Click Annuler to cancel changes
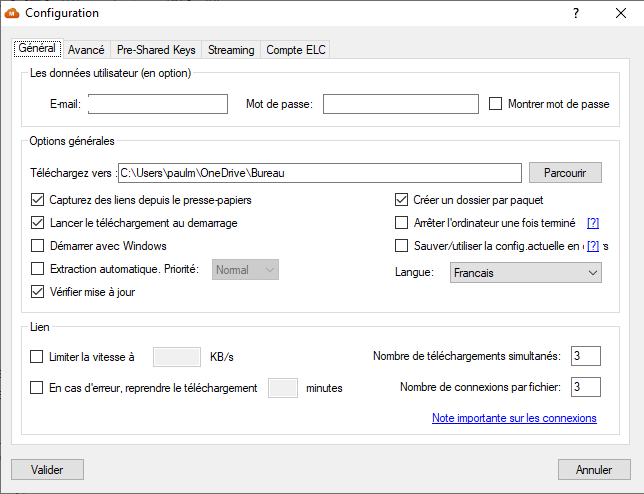 click(x=594, y=469)
